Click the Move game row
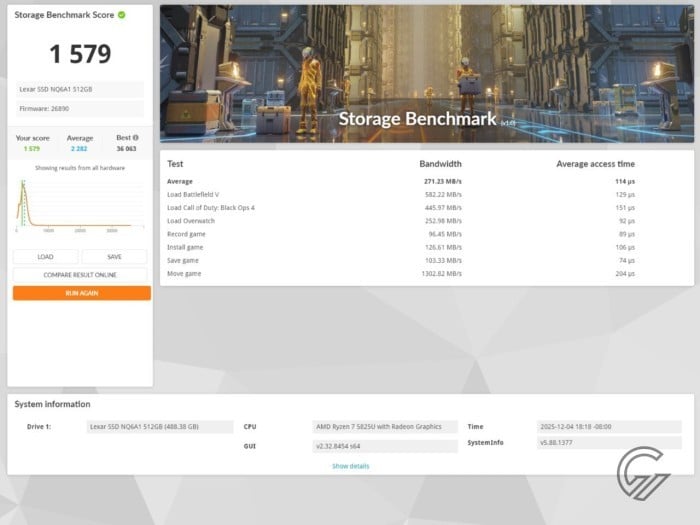 [x=400, y=274]
